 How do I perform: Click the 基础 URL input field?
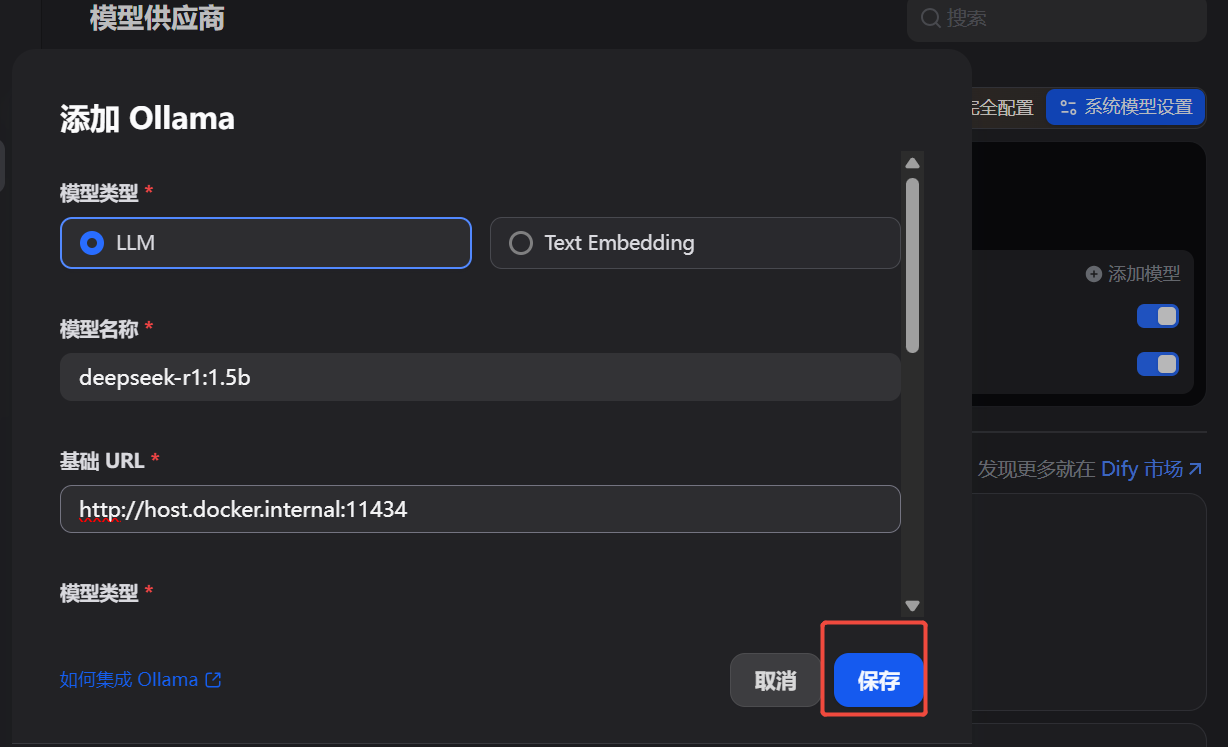point(480,509)
